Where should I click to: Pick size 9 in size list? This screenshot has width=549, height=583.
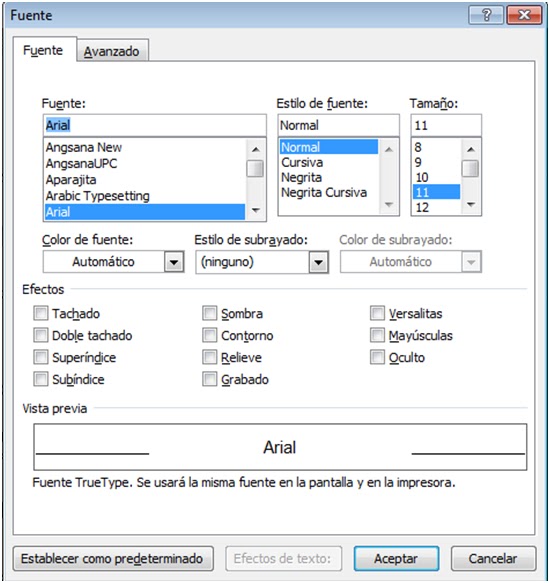click(x=436, y=162)
